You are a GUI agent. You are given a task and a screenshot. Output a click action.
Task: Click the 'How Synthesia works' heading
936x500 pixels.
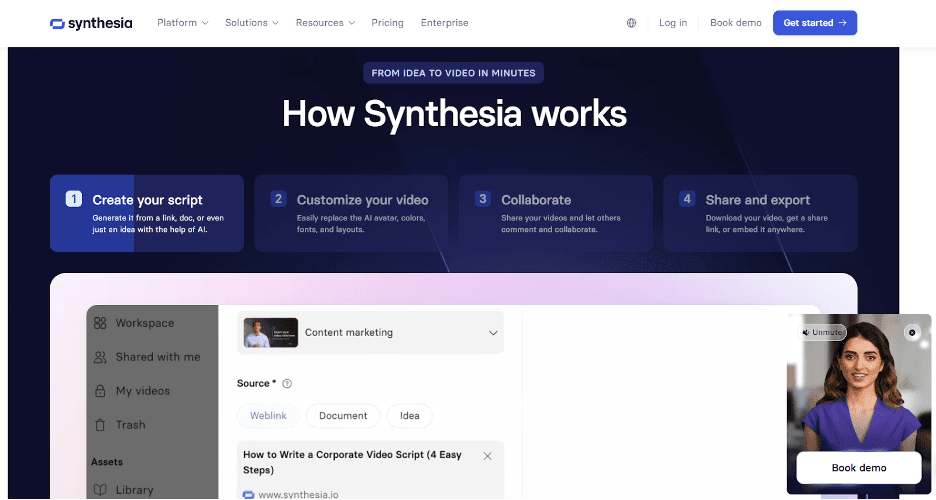pos(454,113)
